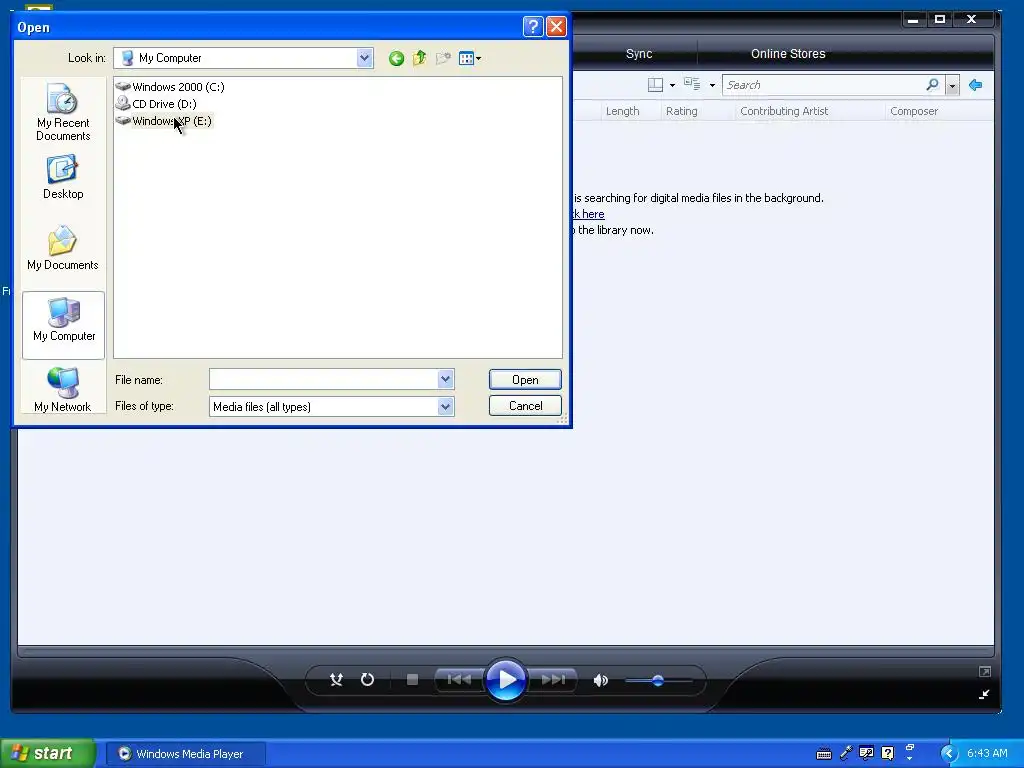Image resolution: width=1024 pixels, height=768 pixels.
Task: Switch to the Sync tab
Action: click(x=639, y=54)
